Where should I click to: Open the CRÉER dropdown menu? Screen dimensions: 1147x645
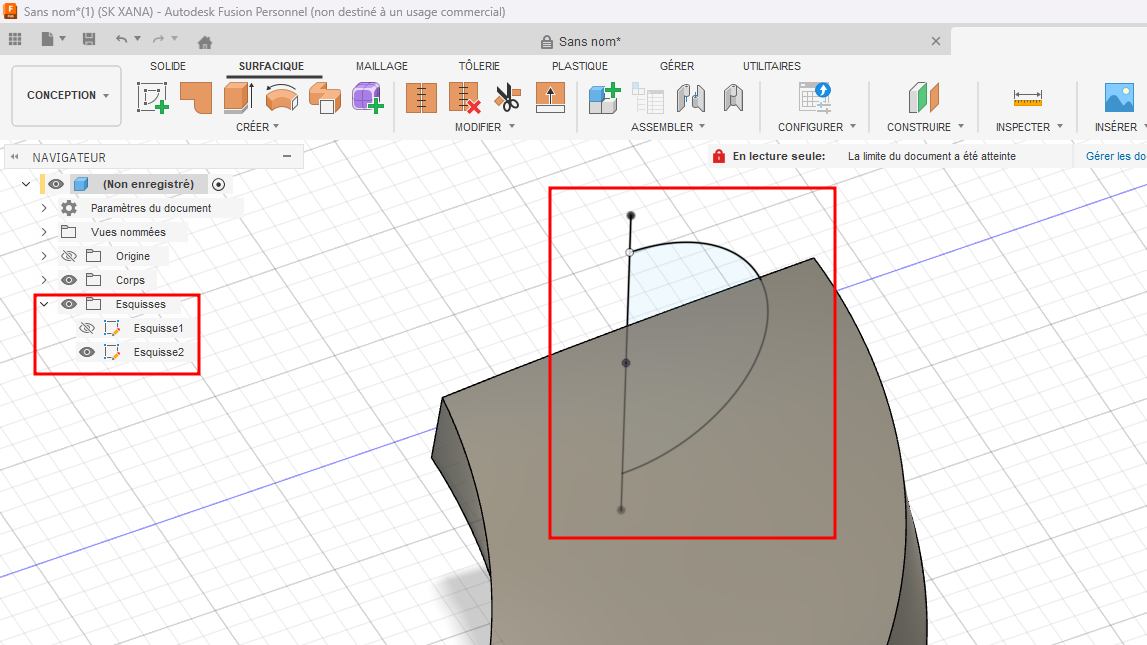[257, 127]
